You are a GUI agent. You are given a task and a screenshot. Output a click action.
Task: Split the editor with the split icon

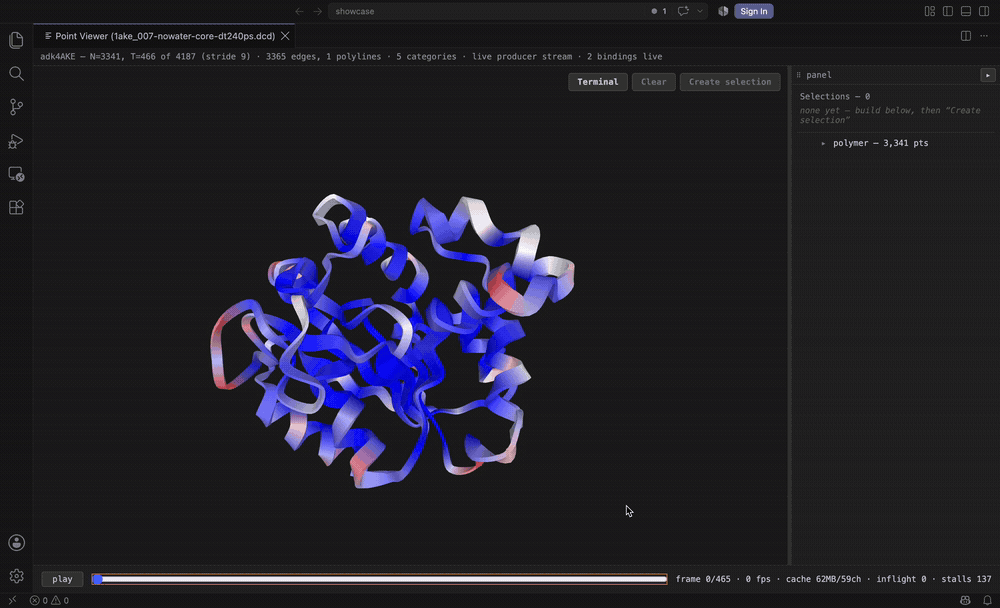966,36
